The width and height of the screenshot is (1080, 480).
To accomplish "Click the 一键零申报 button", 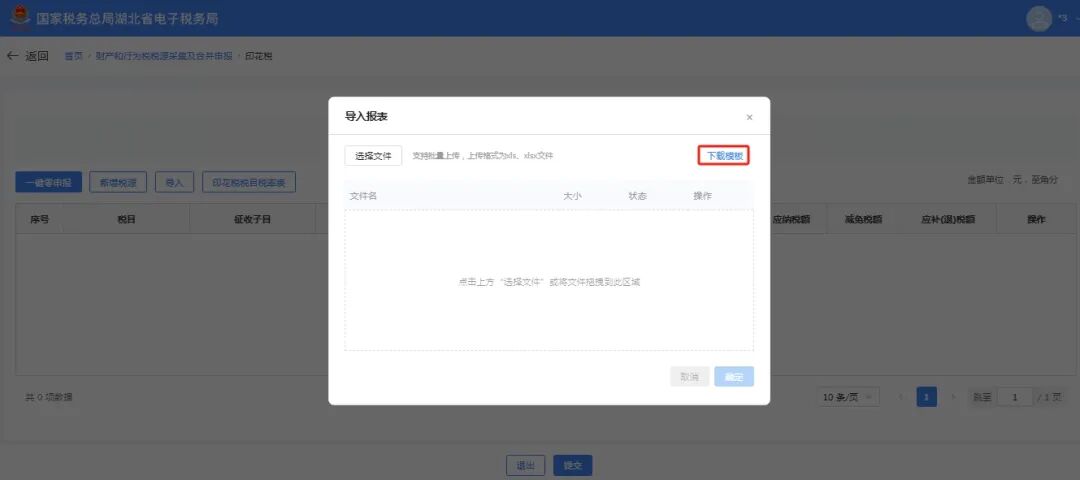I will tap(49, 182).
